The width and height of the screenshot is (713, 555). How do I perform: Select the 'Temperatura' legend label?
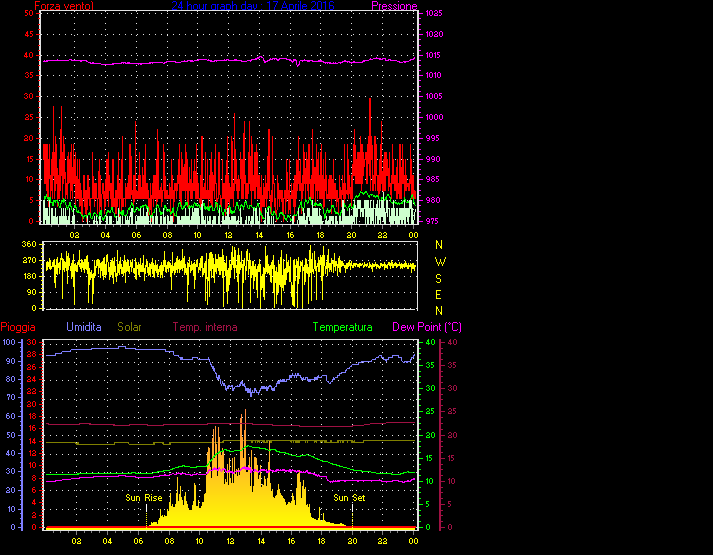(x=342, y=327)
